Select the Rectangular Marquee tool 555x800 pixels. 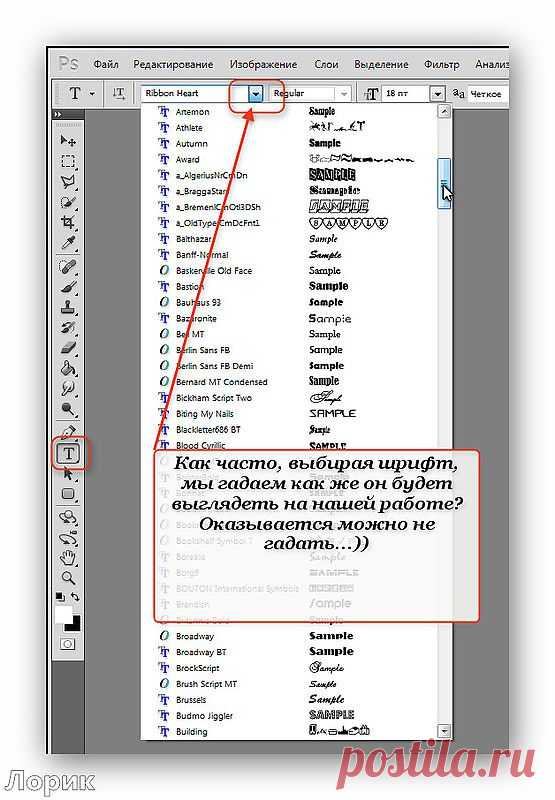pos(68,161)
